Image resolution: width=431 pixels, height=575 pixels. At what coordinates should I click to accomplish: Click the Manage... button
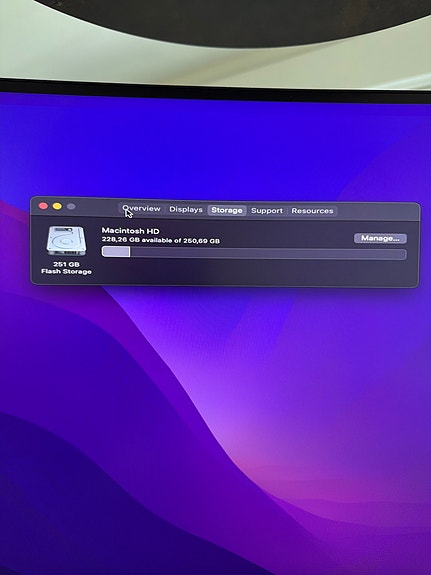(x=380, y=238)
